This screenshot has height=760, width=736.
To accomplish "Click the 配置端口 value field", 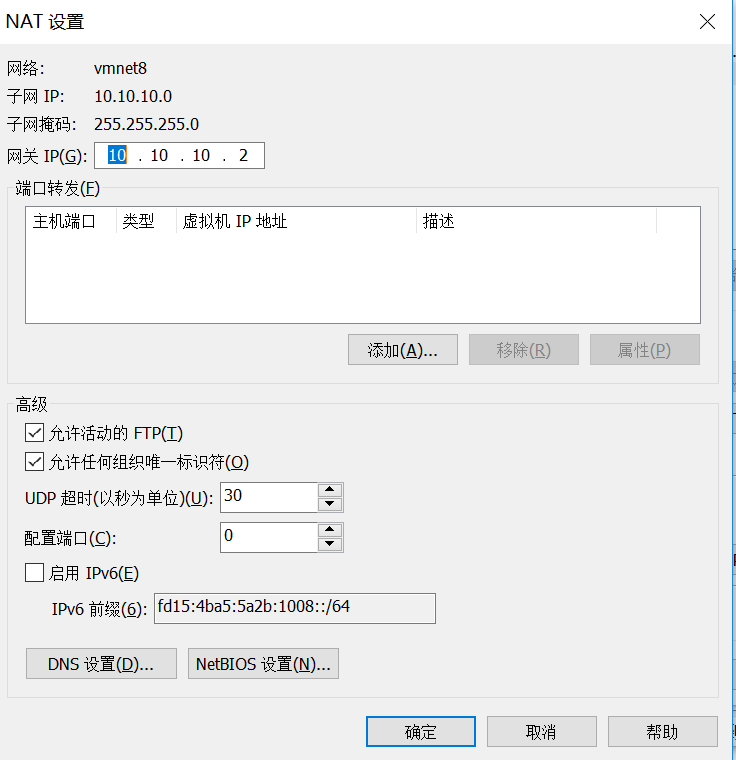I will tap(269, 537).
